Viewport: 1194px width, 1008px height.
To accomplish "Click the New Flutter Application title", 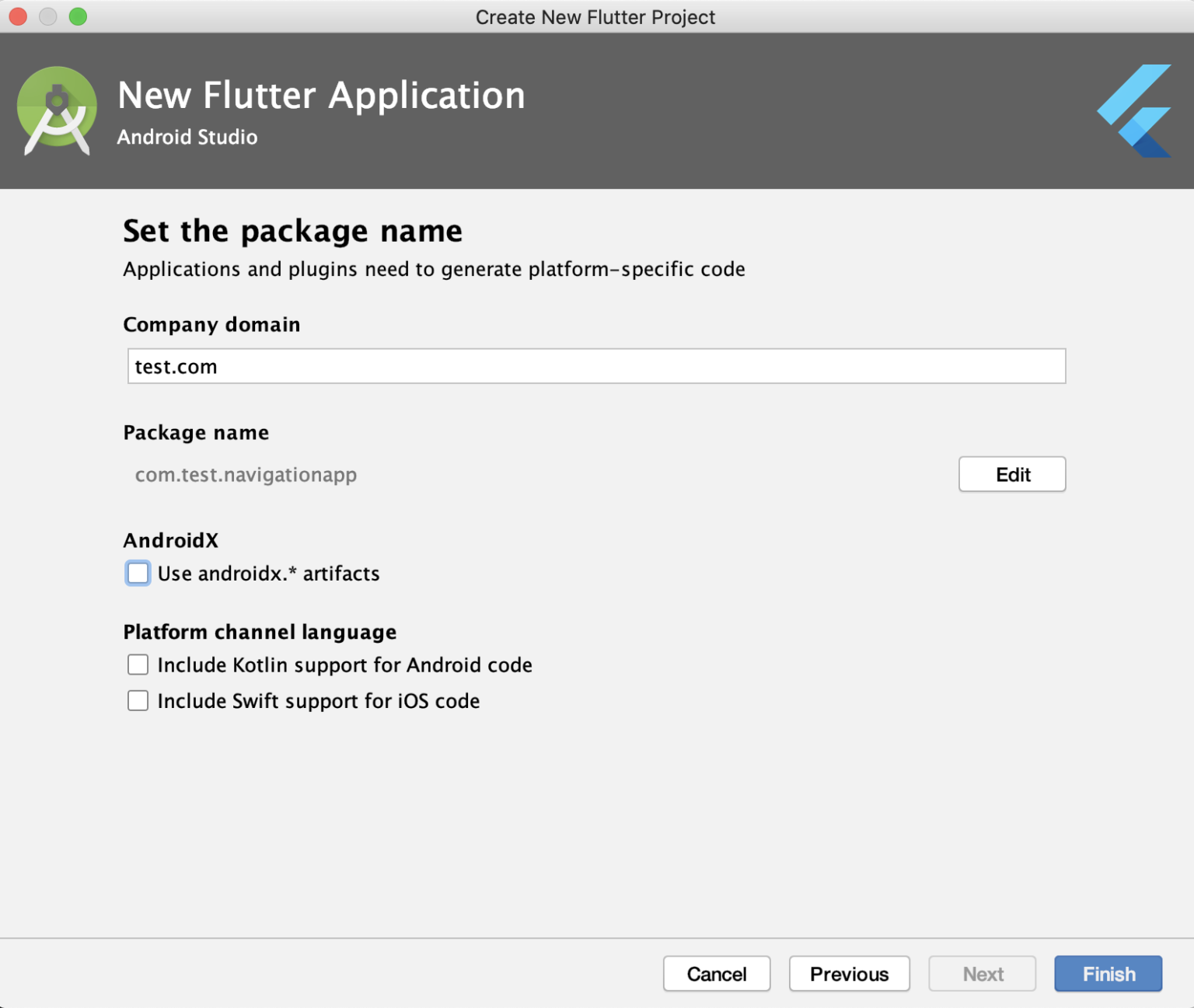I will [x=321, y=96].
